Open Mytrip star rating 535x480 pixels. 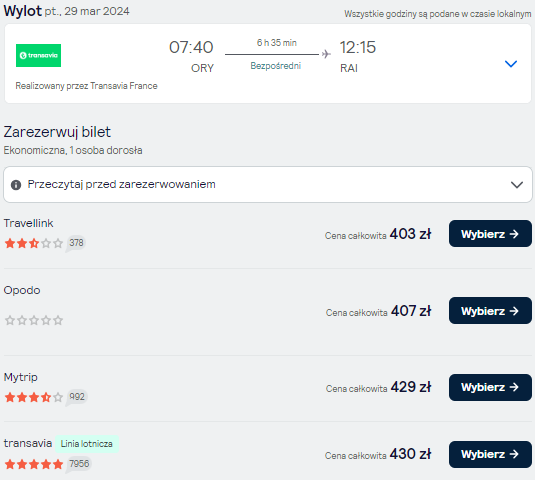coord(34,397)
